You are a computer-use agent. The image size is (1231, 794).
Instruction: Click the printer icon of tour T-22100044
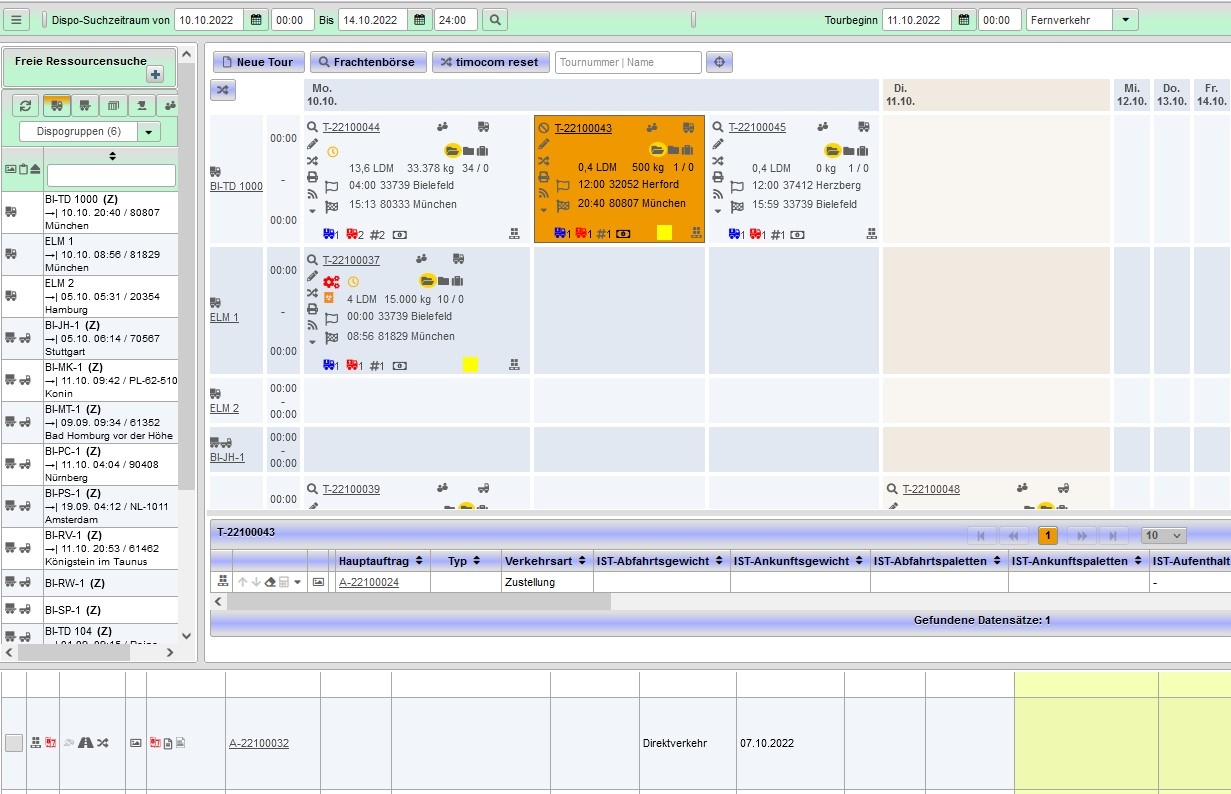(x=312, y=177)
